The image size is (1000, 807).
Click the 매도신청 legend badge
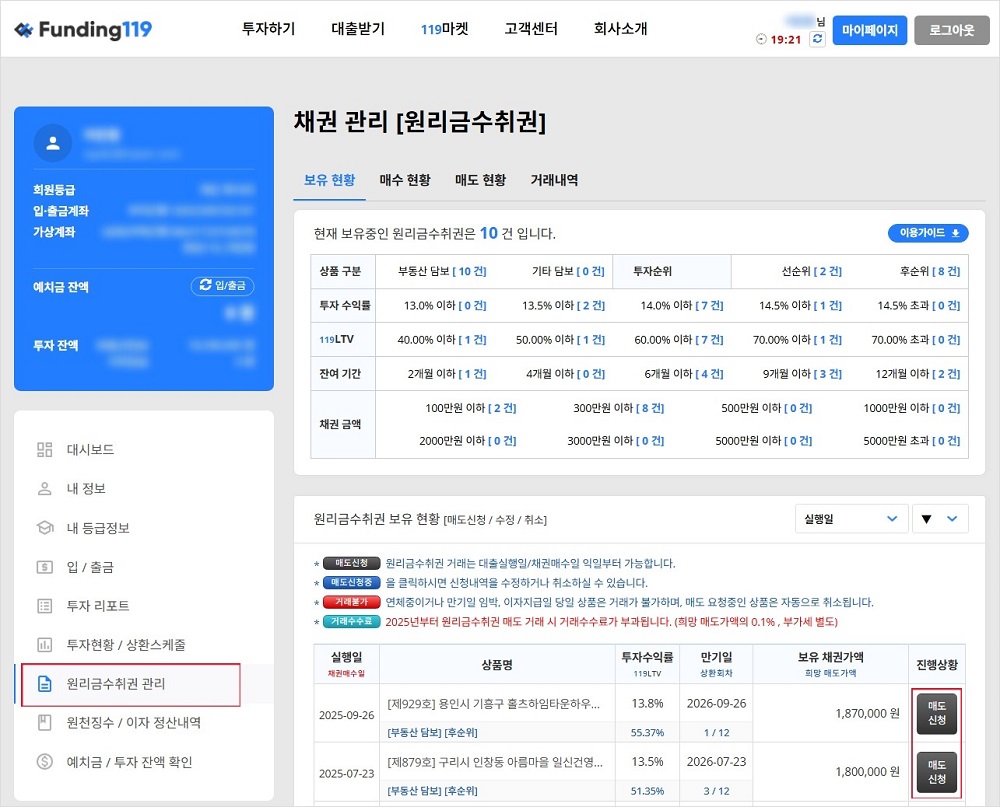[x=351, y=563]
